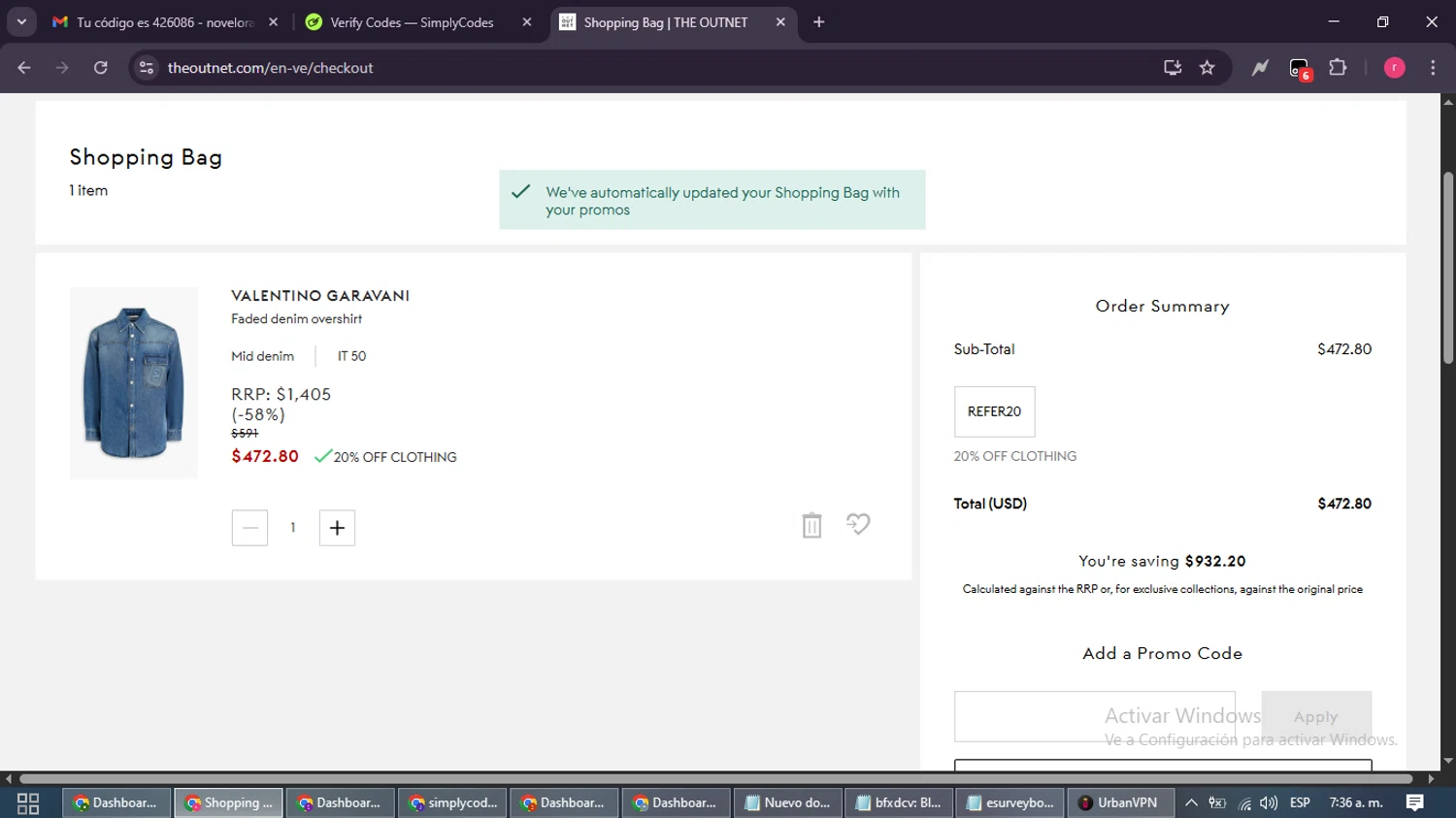This screenshot has width=1456, height=818.
Task: Open a new browser tab
Action: [x=819, y=22]
